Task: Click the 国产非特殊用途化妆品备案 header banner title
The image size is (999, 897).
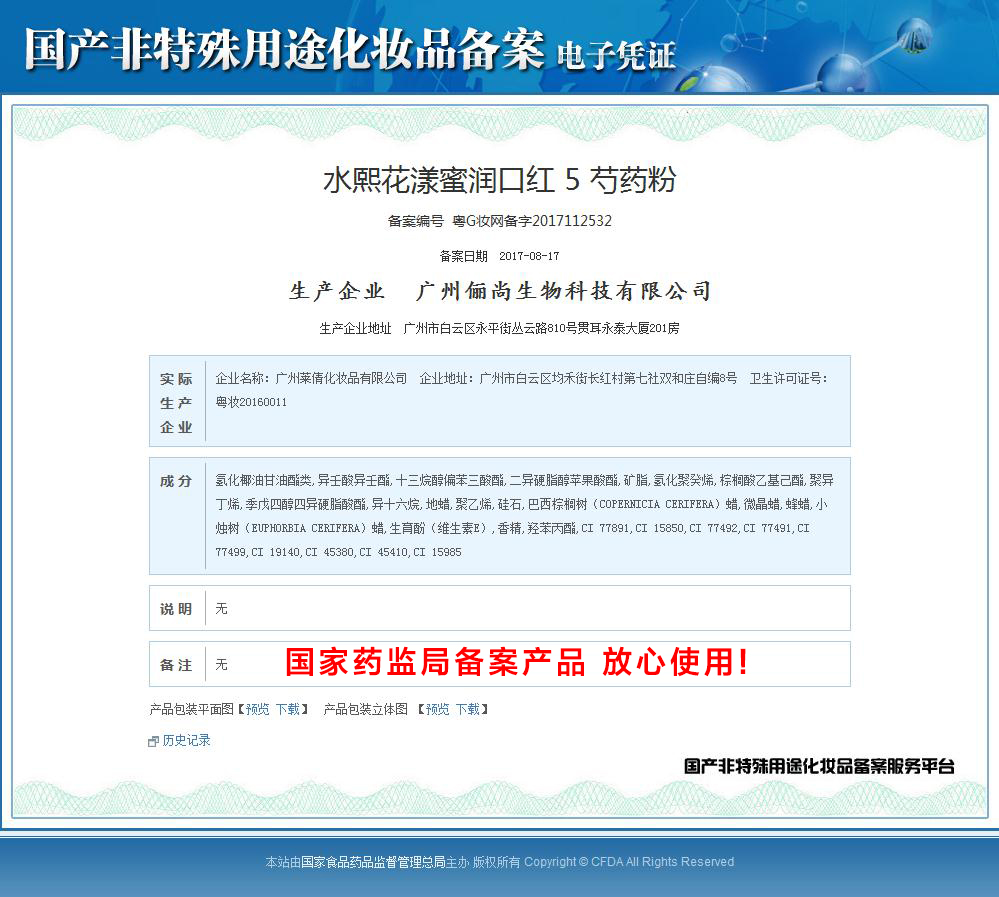Action: (285, 48)
